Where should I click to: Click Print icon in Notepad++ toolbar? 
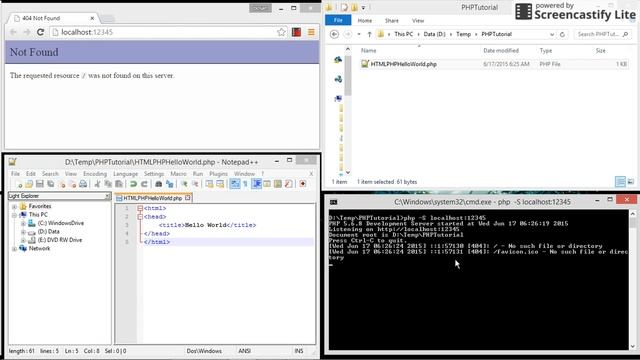[x=83, y=184]
